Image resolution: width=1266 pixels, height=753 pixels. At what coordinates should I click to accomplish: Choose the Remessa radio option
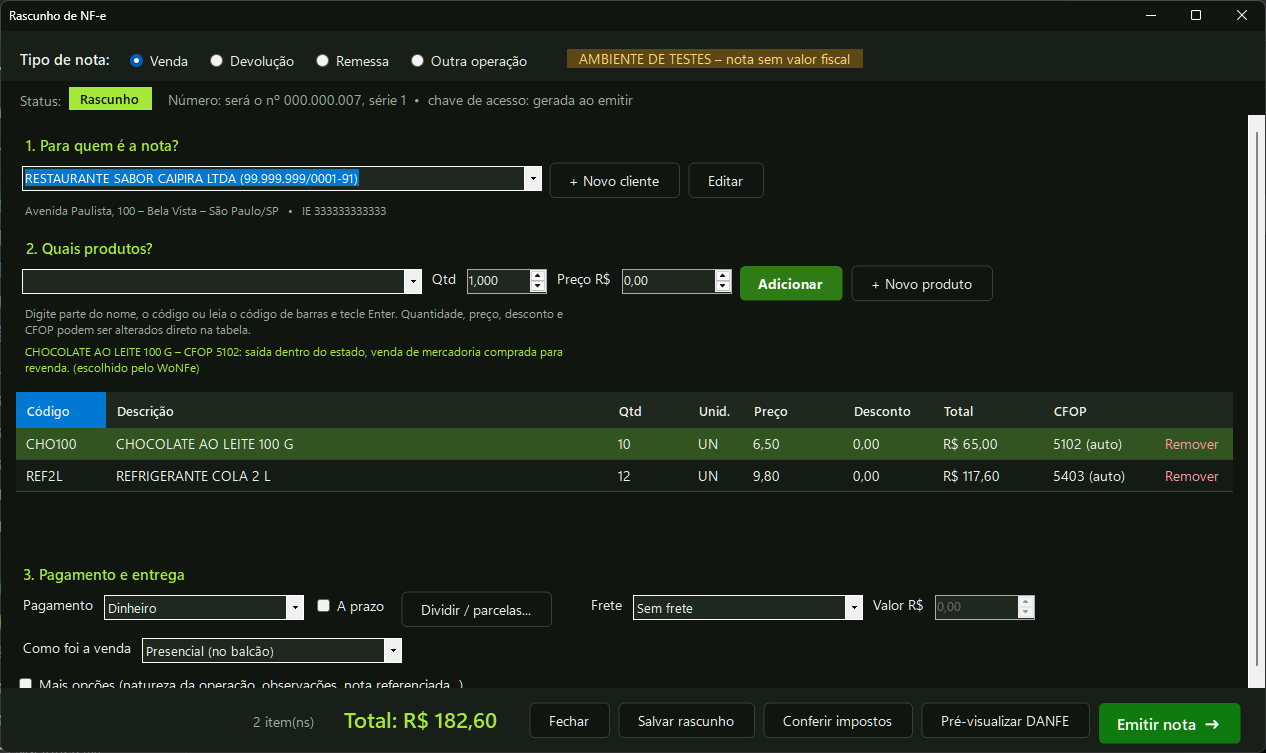click(x=352, y=61)
